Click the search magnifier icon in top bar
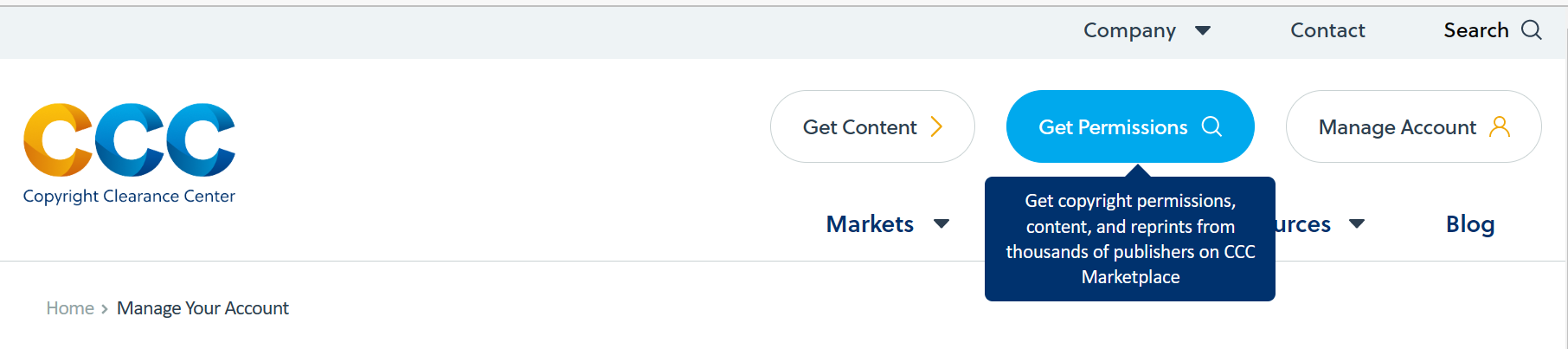Screen dimensions: 1568x349 [x=1531, y=30]
